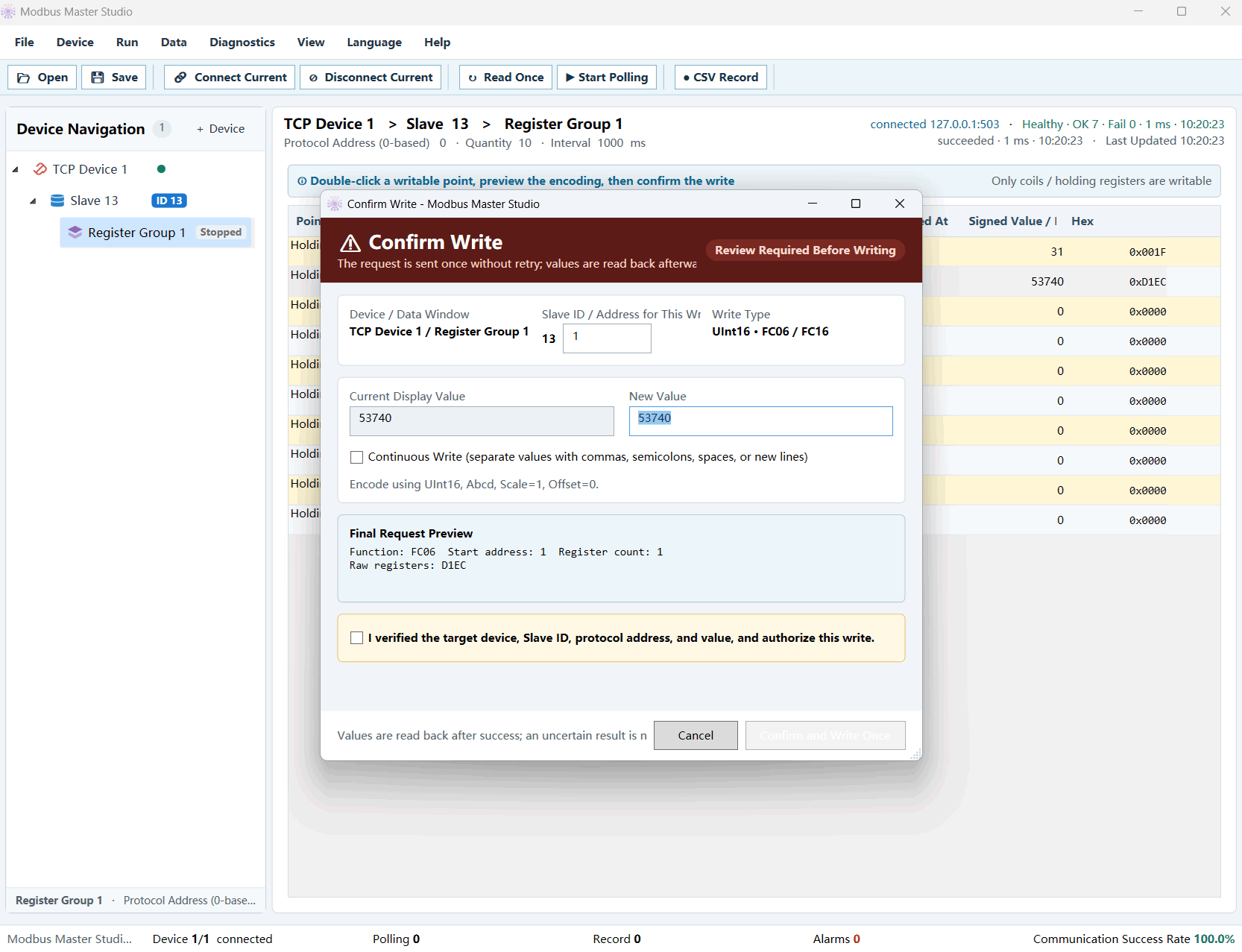Click the Stopped status label

point(221,233)
